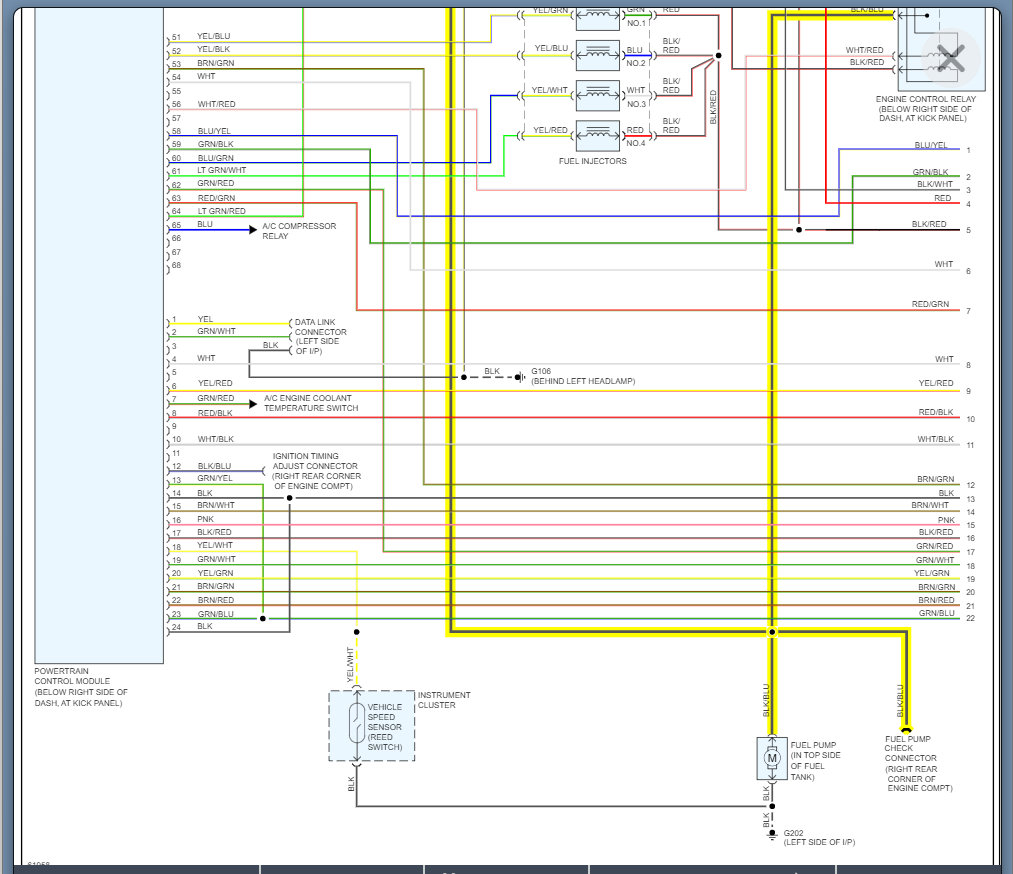This screenshot has width=1013, height=874.
Task: Click the A/C compressor relay arrow
Action: (x=253, y=230)
